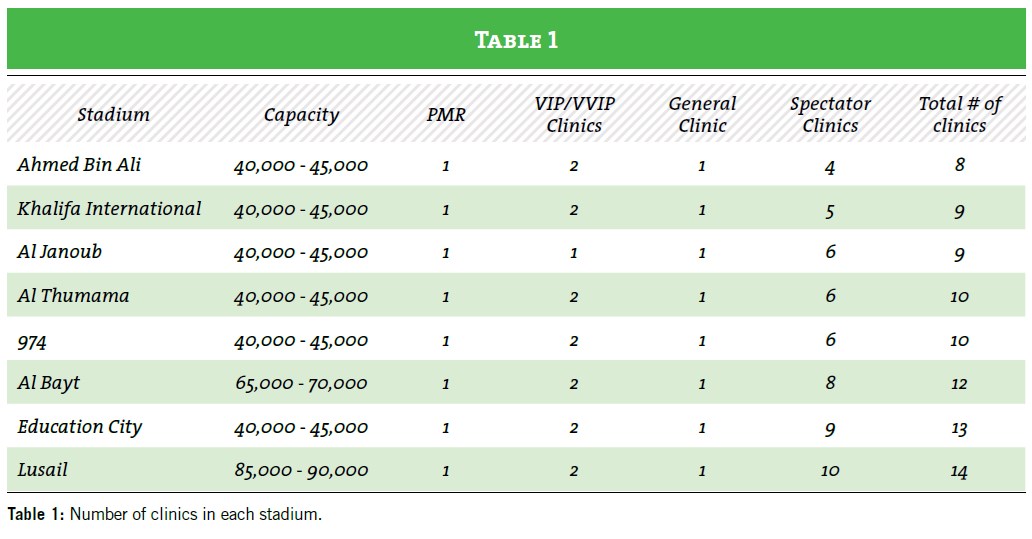
Task: Select the General Clinic column header
Action: click(x=702, y=115)
